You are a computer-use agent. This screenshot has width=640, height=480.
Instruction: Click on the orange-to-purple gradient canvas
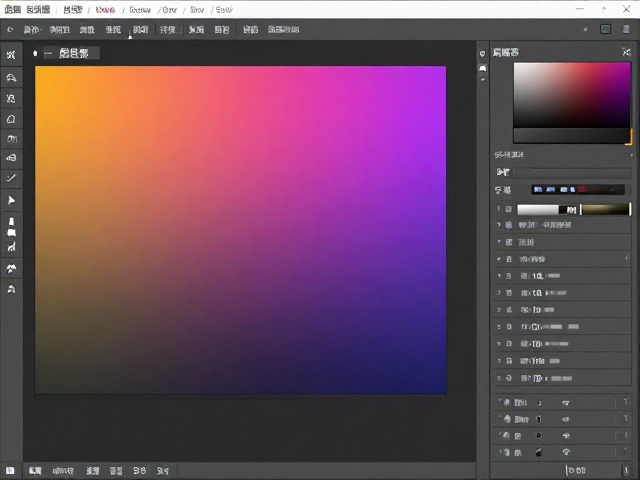tap(240, 230)
